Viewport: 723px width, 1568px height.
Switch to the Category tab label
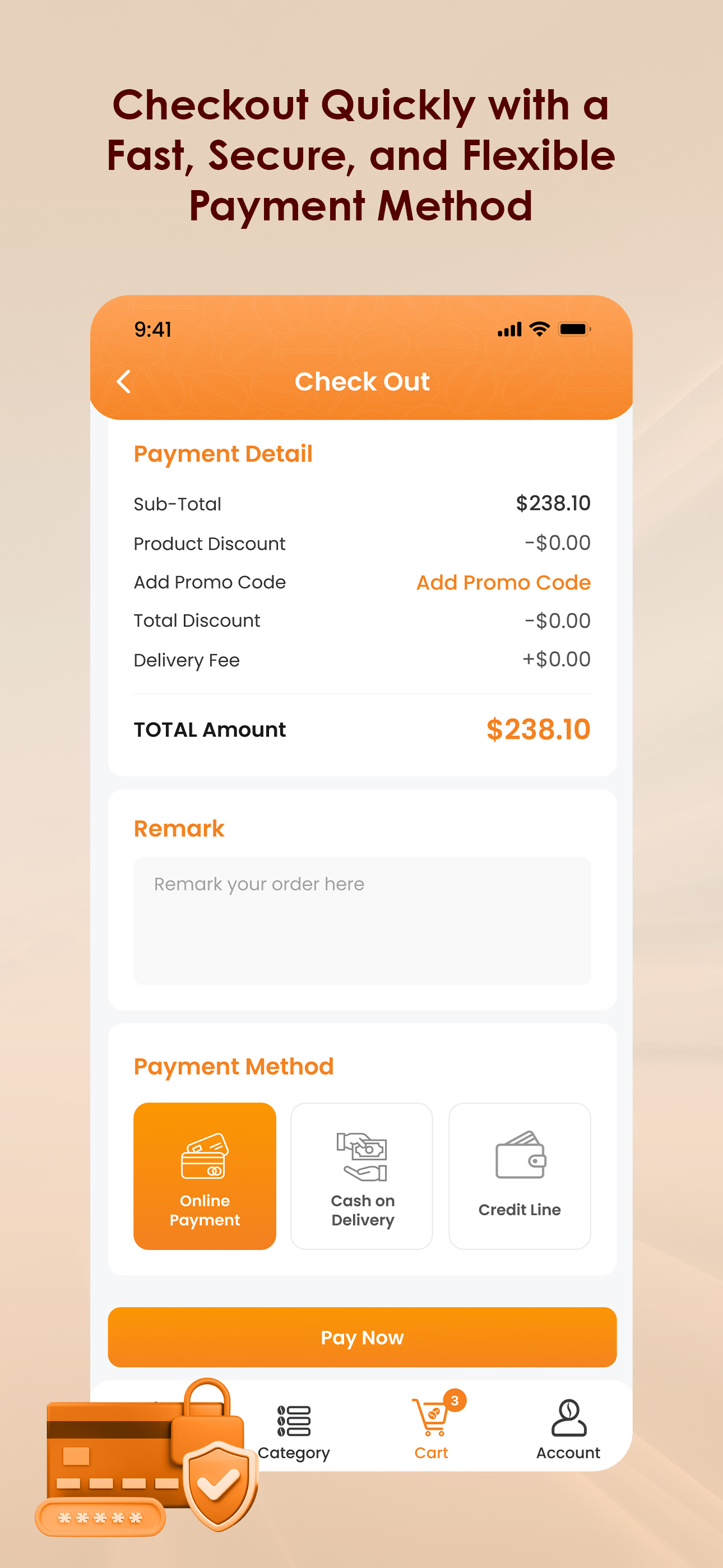294,1453
